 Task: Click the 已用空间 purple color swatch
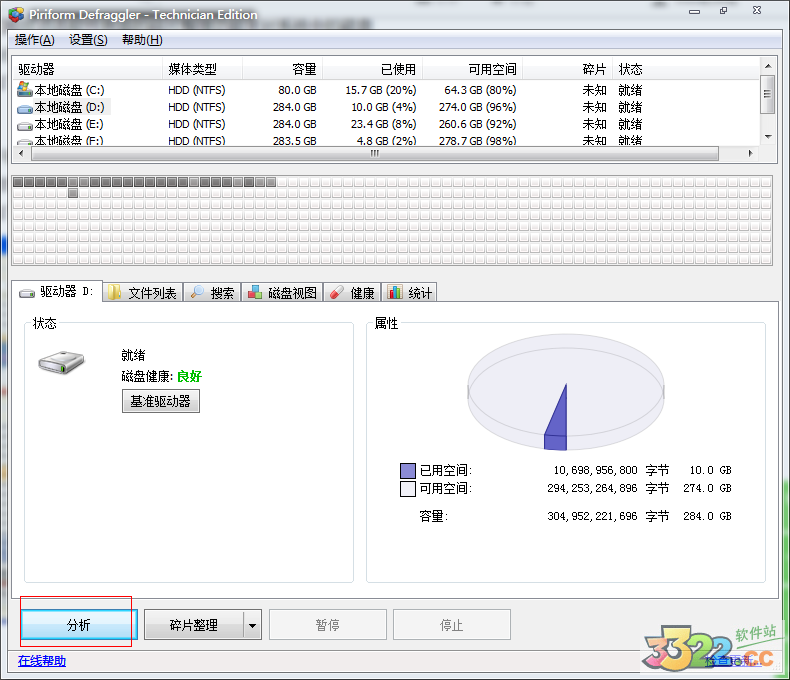(408, 470)
